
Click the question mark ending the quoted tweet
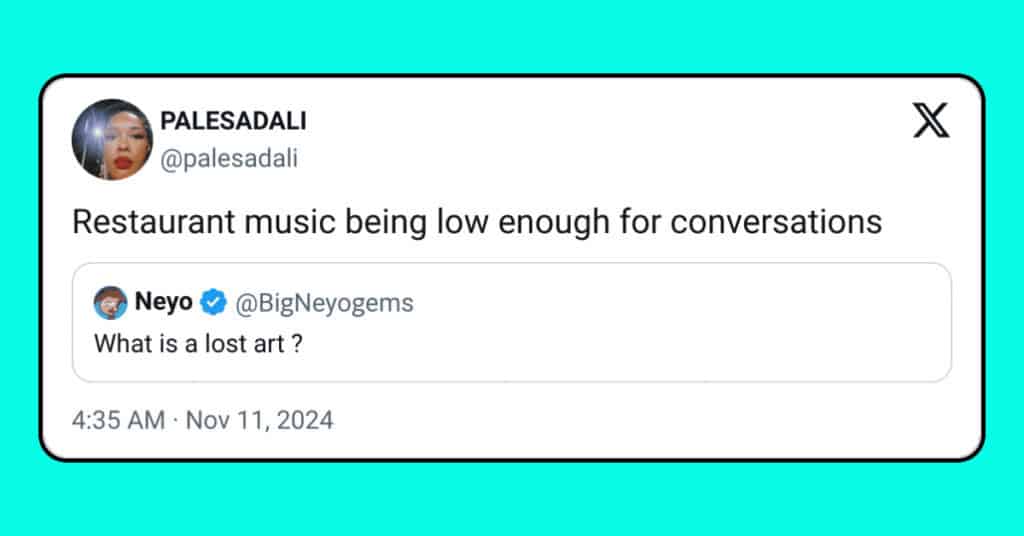(297, 343)
